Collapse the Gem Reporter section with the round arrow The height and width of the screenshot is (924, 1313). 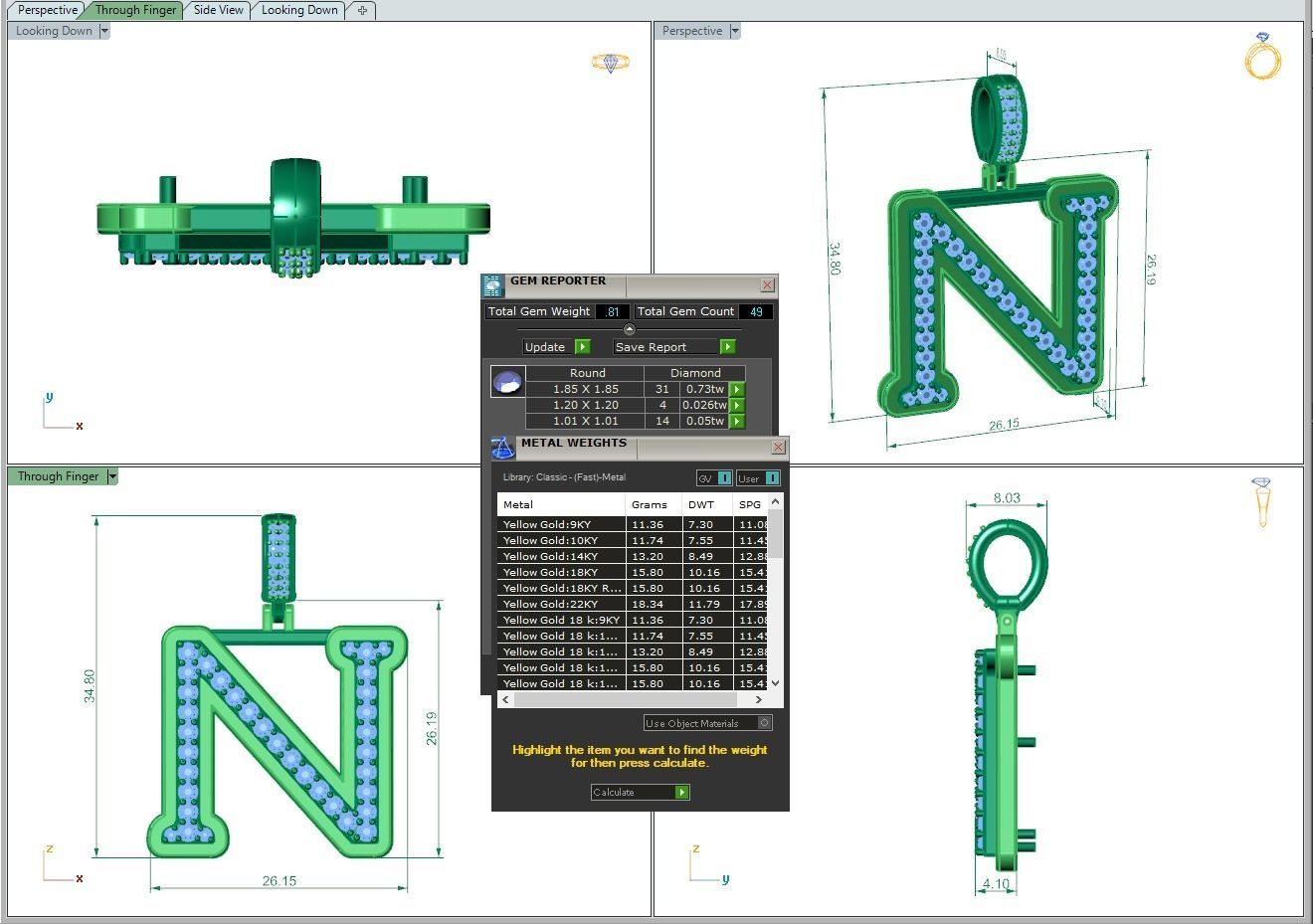(x=629, y=329)
